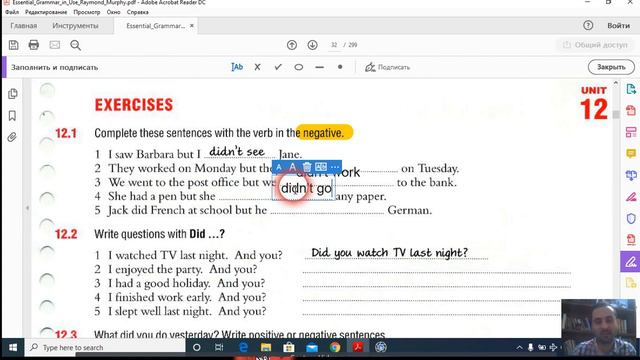Switch text field to comb spacing icon

321,167
